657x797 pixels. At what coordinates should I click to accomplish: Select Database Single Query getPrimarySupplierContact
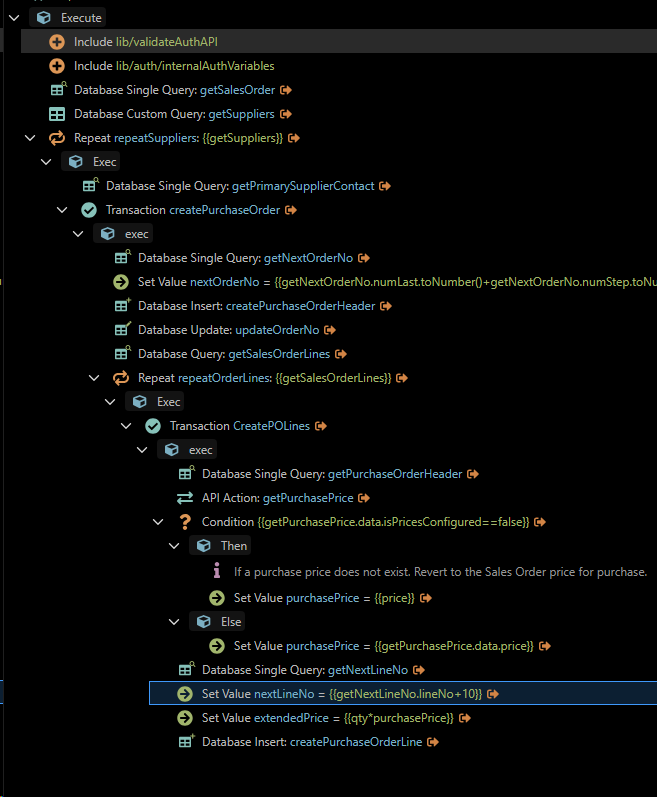tap(240, 186)
